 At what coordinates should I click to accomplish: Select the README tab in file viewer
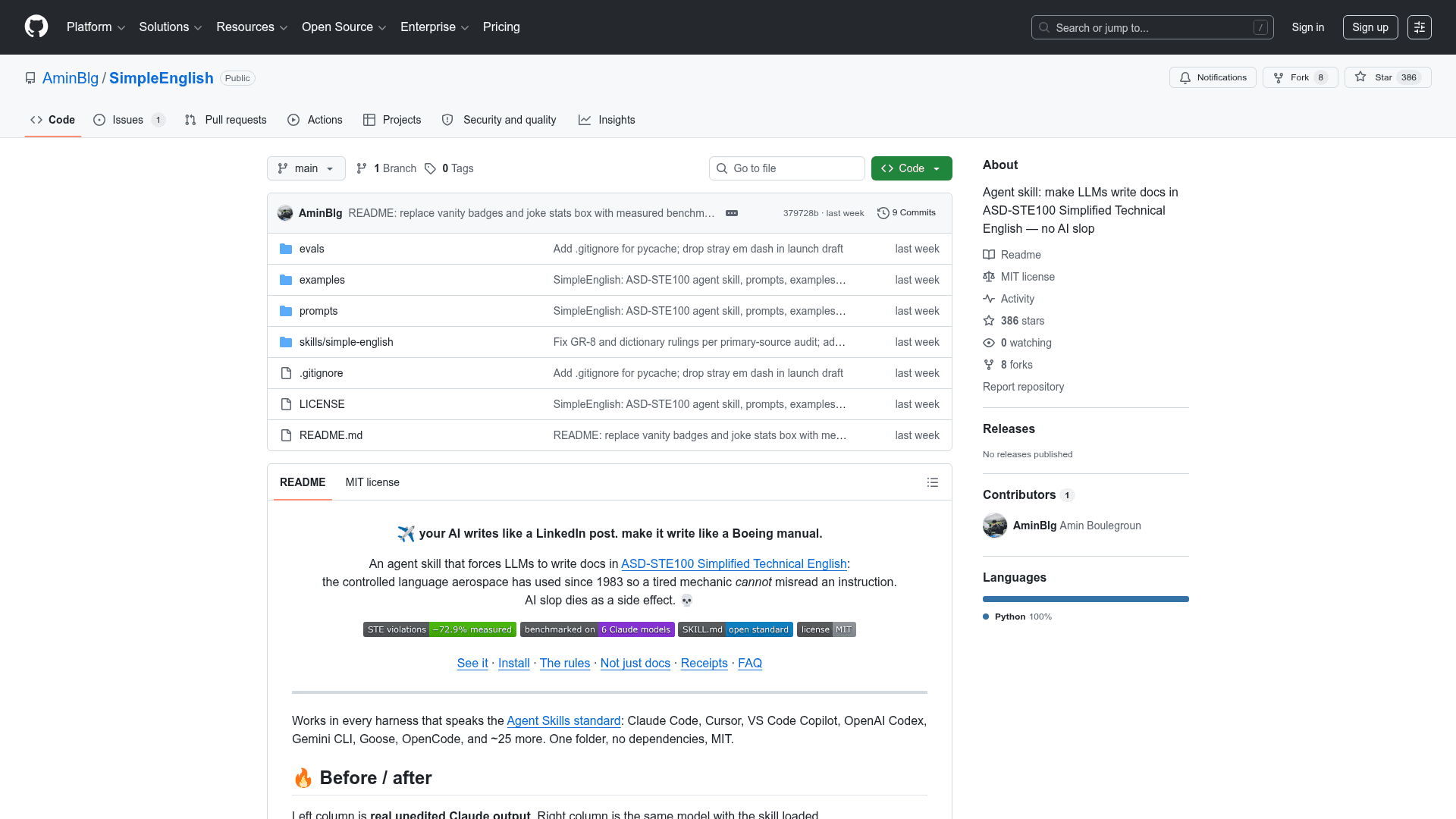(x=303, y=482)
